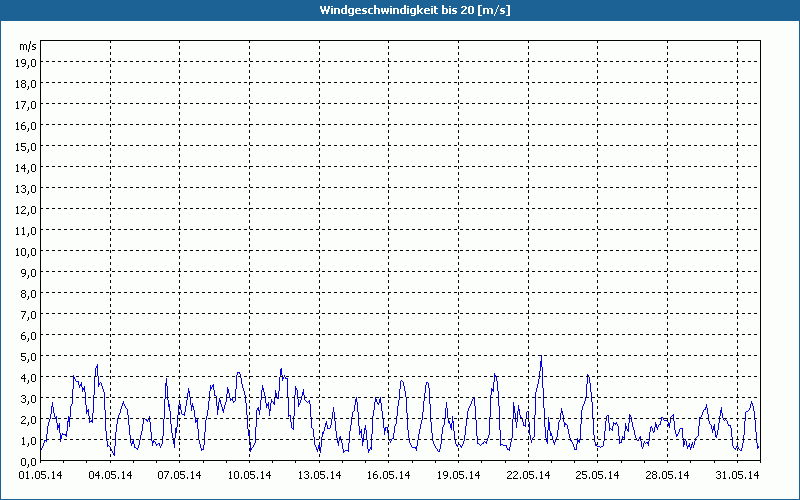Image resolution: width=800 pixels, height=500 pixels.
Task: Click the 5,0 y-axis label
Action: (28, 357)
